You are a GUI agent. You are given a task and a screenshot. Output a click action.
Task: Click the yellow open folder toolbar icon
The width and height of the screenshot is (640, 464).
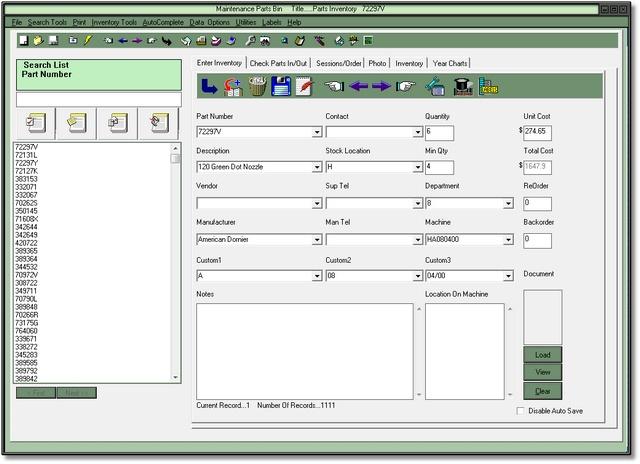click(38, 40)
